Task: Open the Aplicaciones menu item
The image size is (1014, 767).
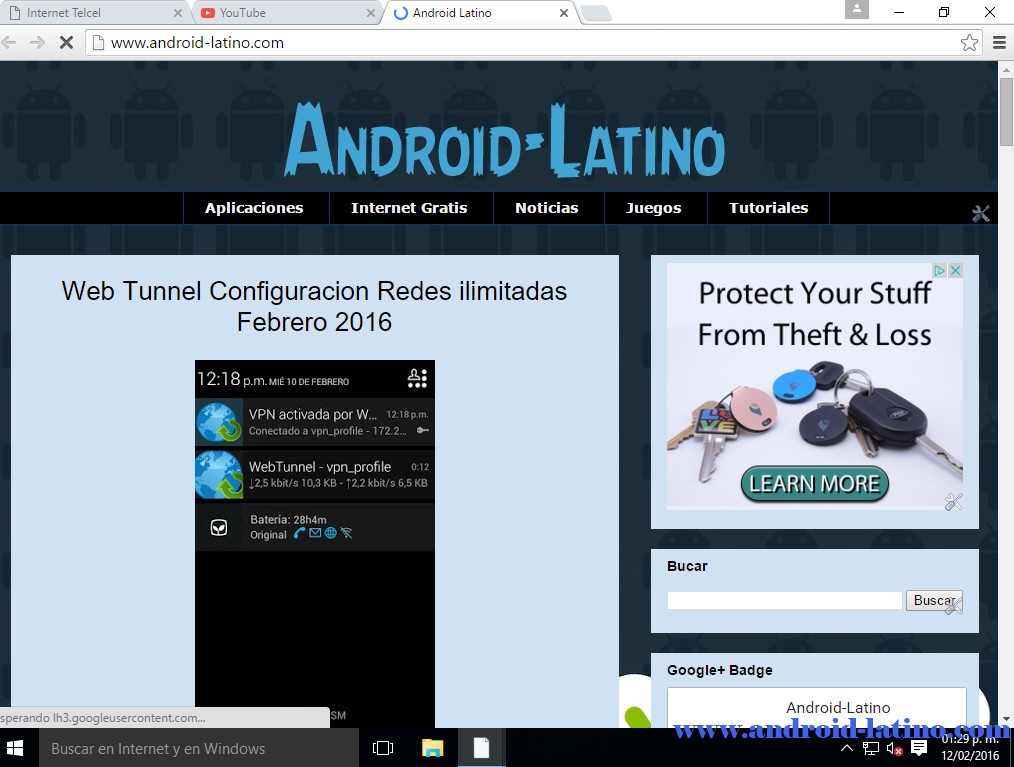Action: click(x=254, y=208)
